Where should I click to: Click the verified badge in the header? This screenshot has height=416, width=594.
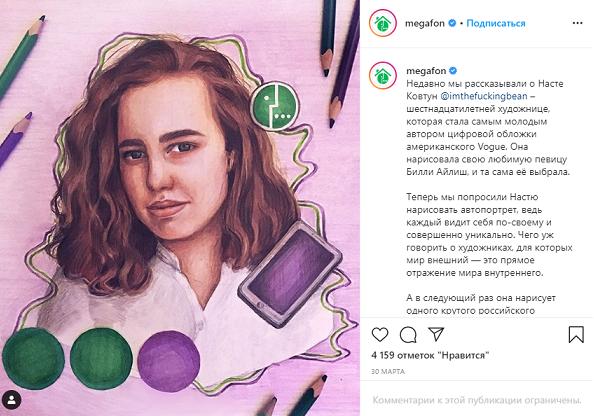pyautogui.click(x=452, y=23)
